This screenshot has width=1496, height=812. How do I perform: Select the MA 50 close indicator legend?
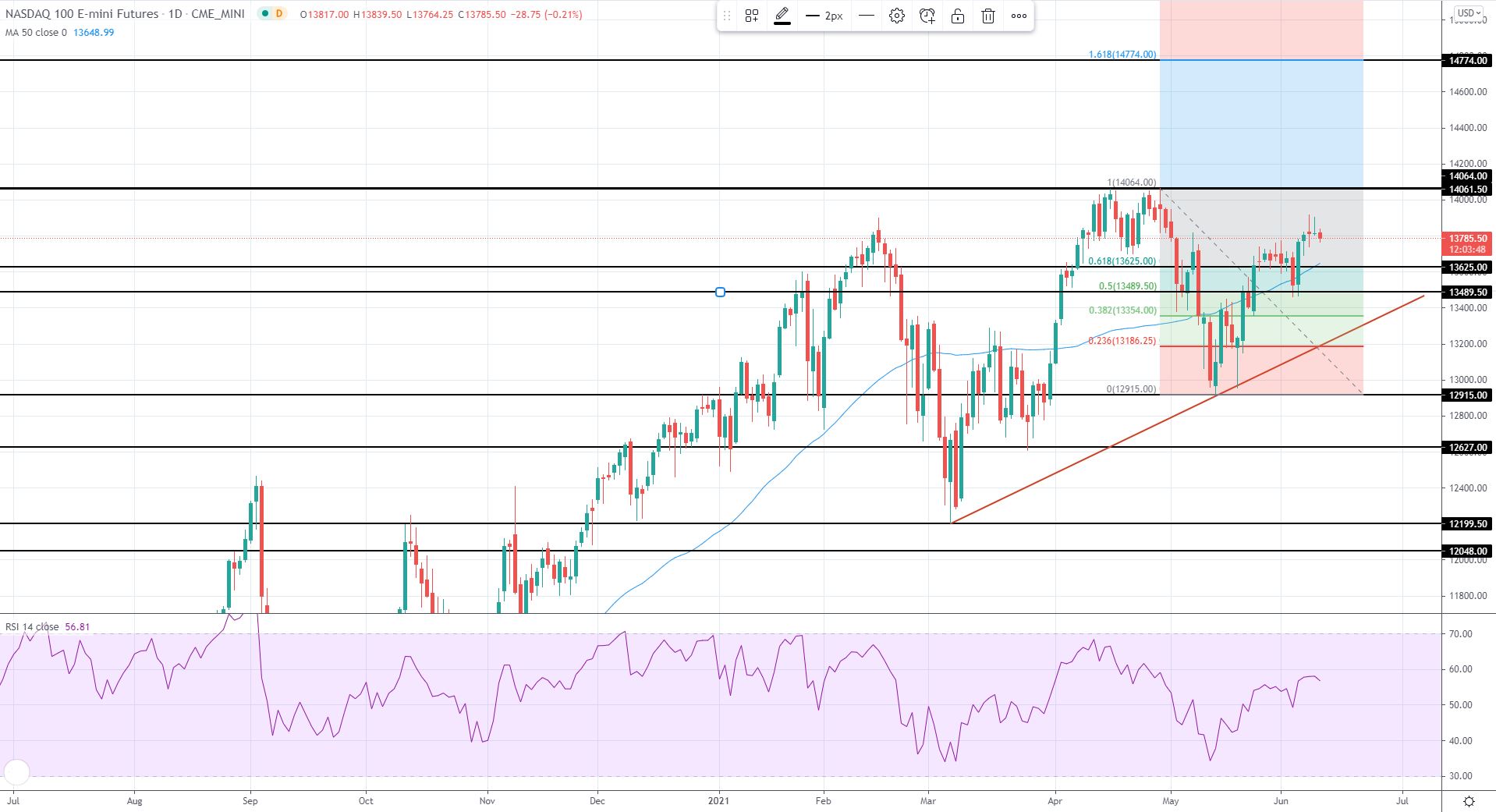click(x=36, y=33)
